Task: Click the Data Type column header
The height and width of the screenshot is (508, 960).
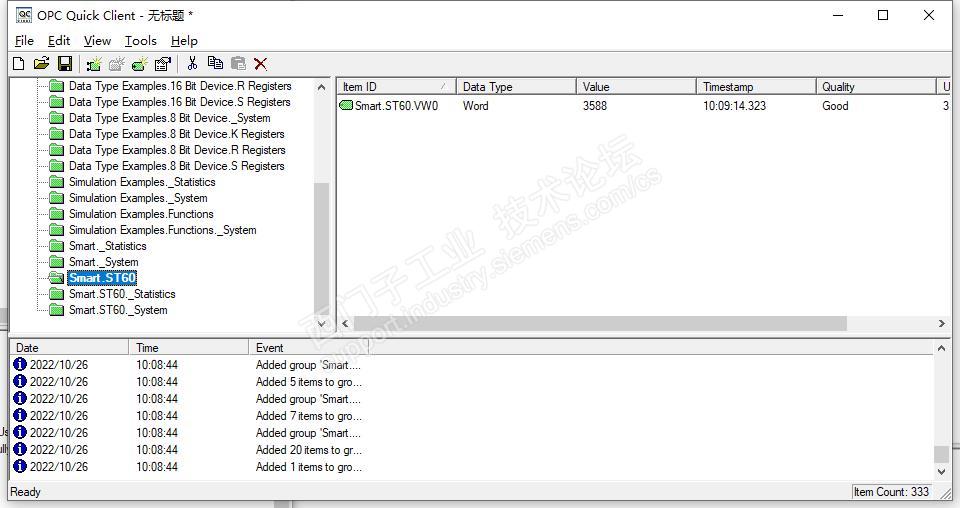Action: click(x=516, y=86)
